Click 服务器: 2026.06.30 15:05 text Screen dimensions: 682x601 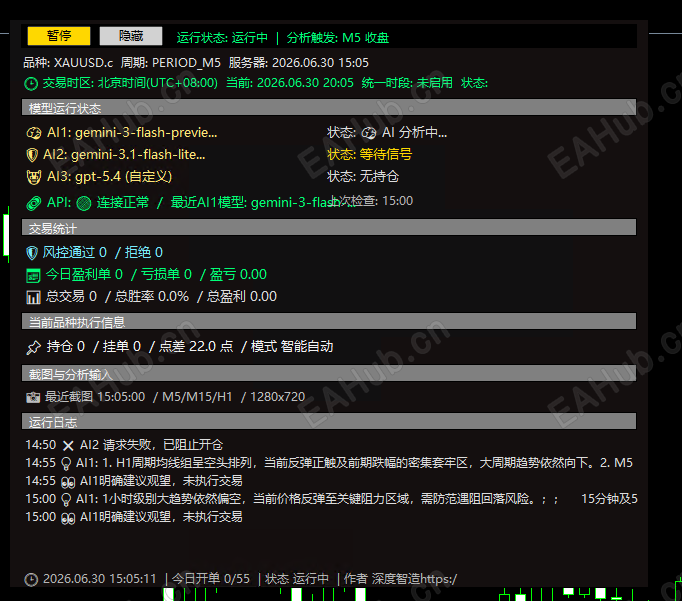pos(299,63)
